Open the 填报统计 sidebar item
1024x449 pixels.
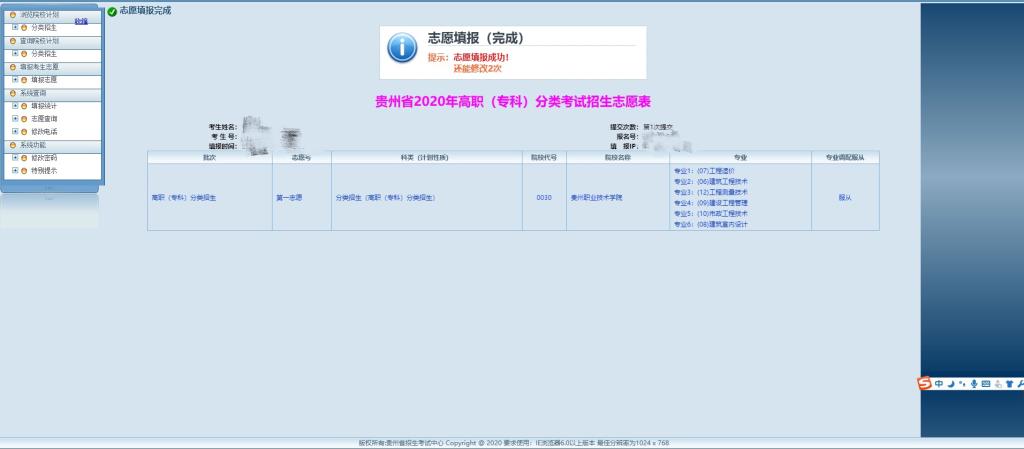point(44,105)
